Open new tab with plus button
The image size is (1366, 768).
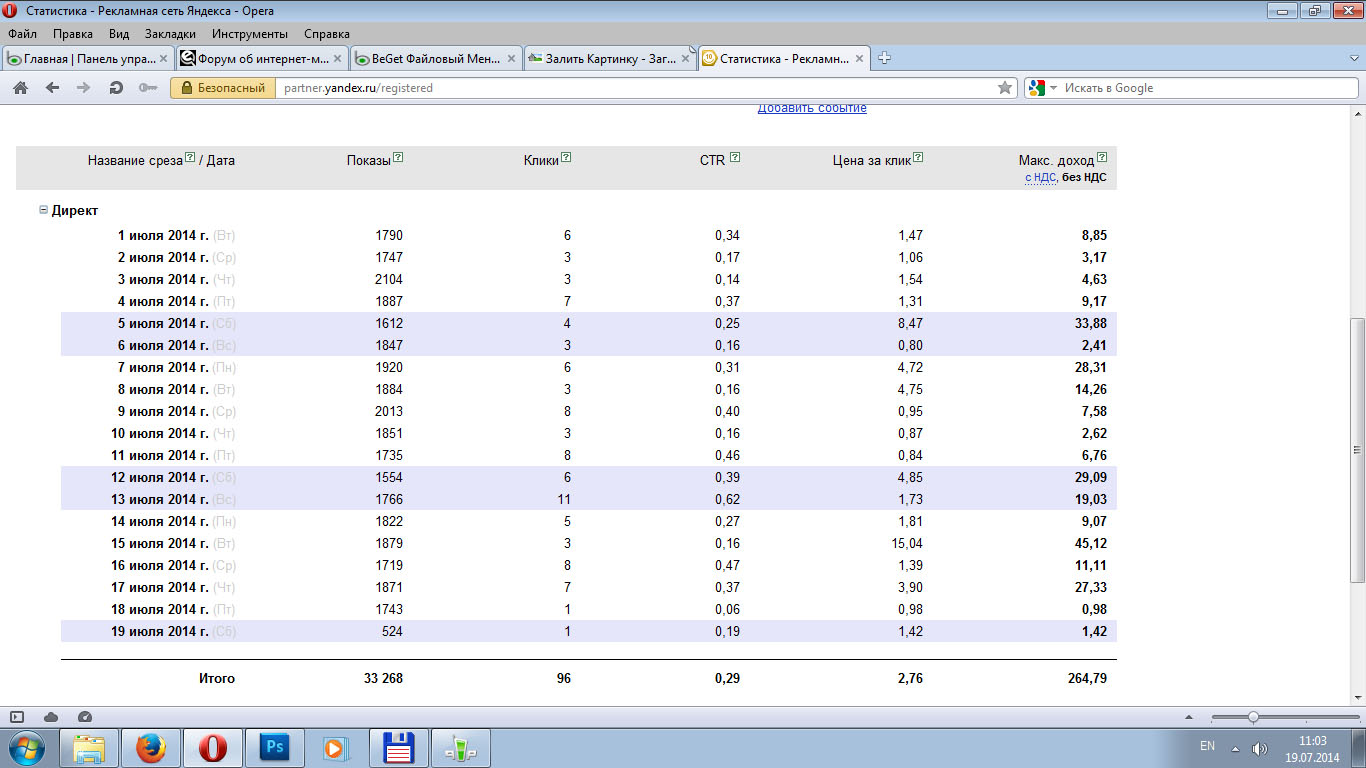(x=884, y=58)
